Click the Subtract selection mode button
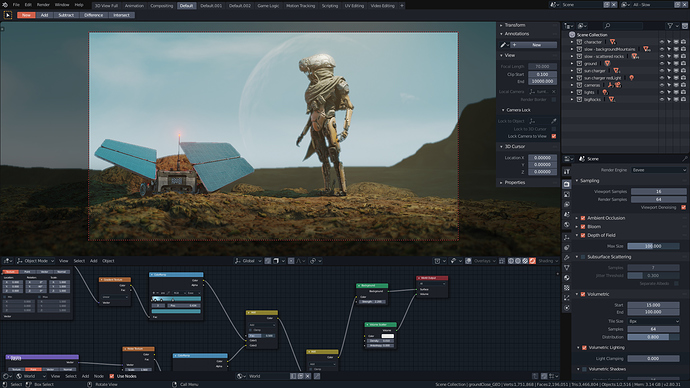The width and height of the screenshot is (690, 388). [66, 15]
